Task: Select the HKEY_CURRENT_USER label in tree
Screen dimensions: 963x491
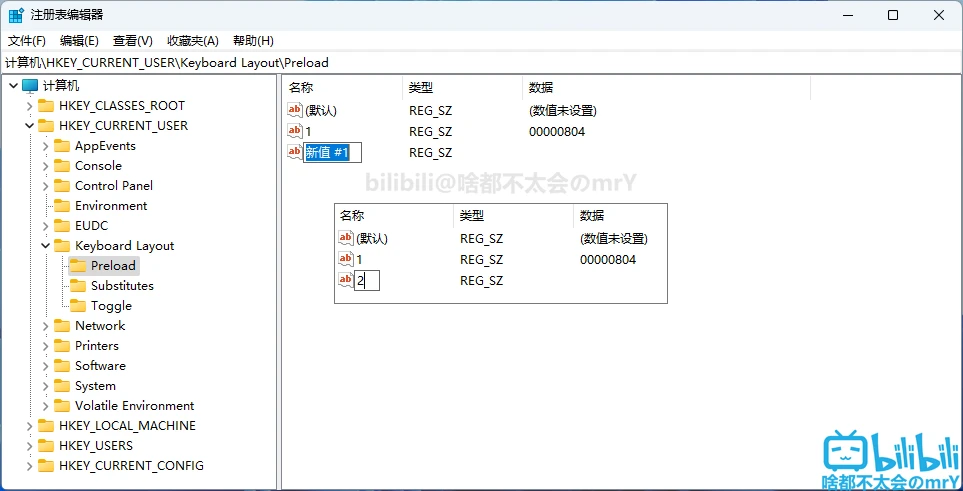Action: coord(123,126)
